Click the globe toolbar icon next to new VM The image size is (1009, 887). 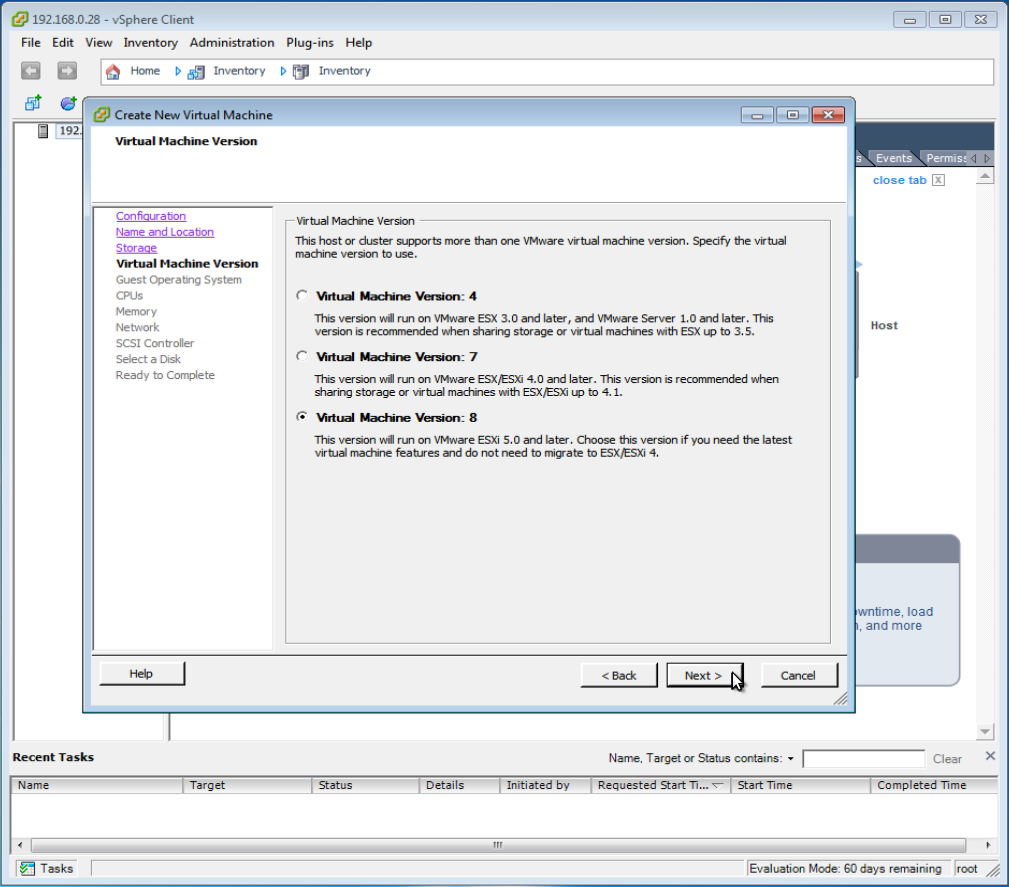(68, 103)
